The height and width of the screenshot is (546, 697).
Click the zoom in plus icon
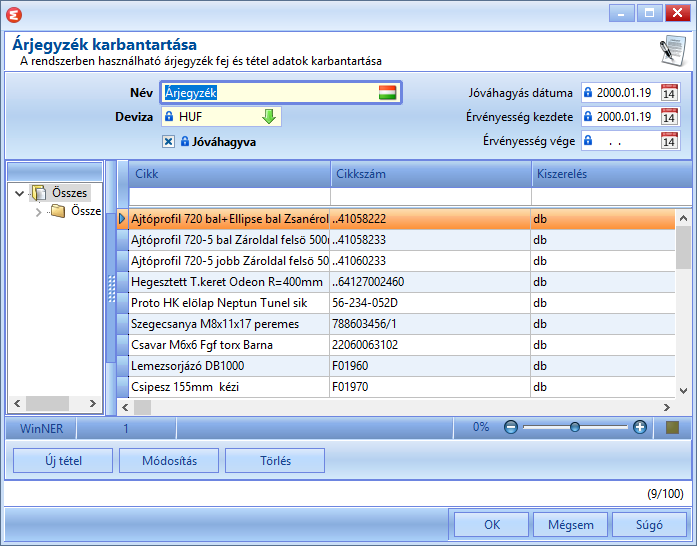click(x=640, y=427)
